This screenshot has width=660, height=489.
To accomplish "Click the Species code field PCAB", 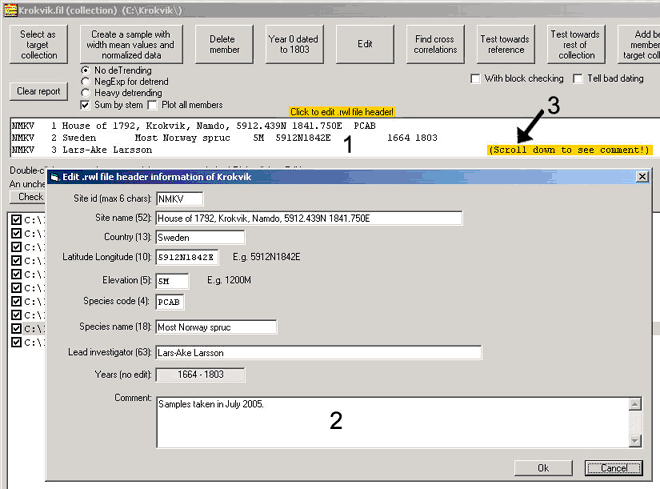I will 170,302.
